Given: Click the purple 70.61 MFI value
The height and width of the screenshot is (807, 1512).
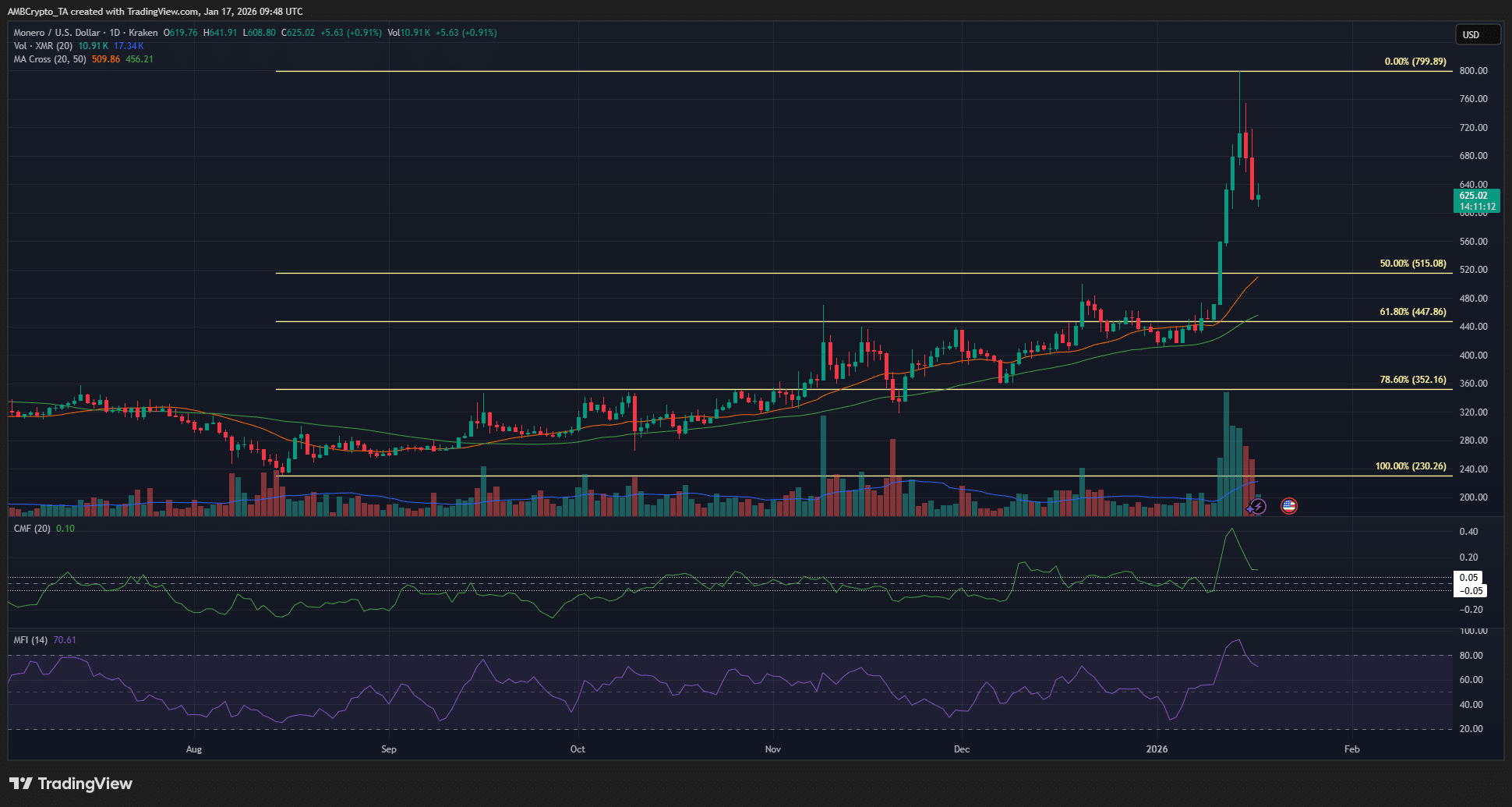Looking at the screenshot, I should pos(65,639).
